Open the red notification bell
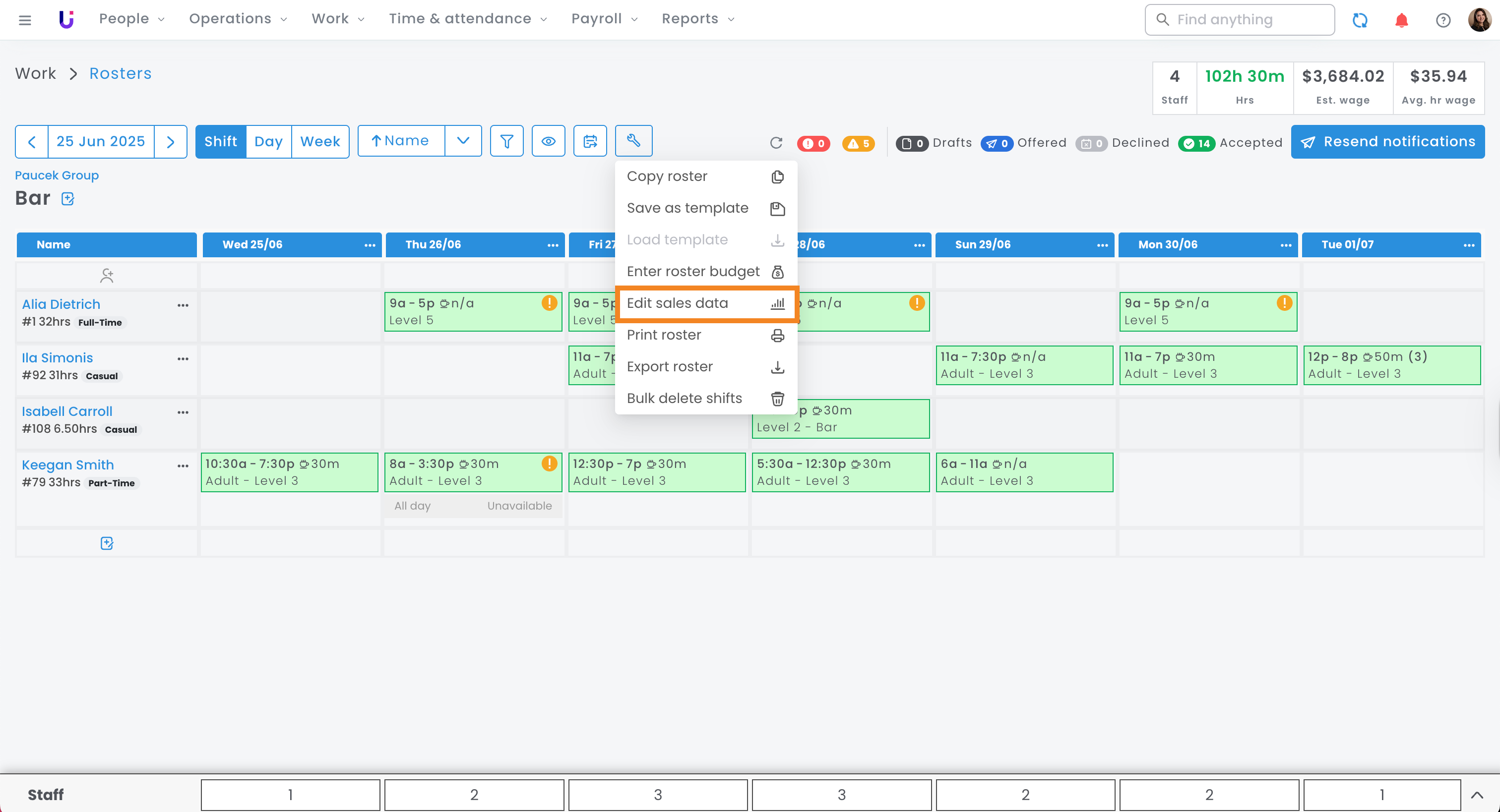Screen dimensions: 1500x812 pyautogui.click(x=1401, y=20)
